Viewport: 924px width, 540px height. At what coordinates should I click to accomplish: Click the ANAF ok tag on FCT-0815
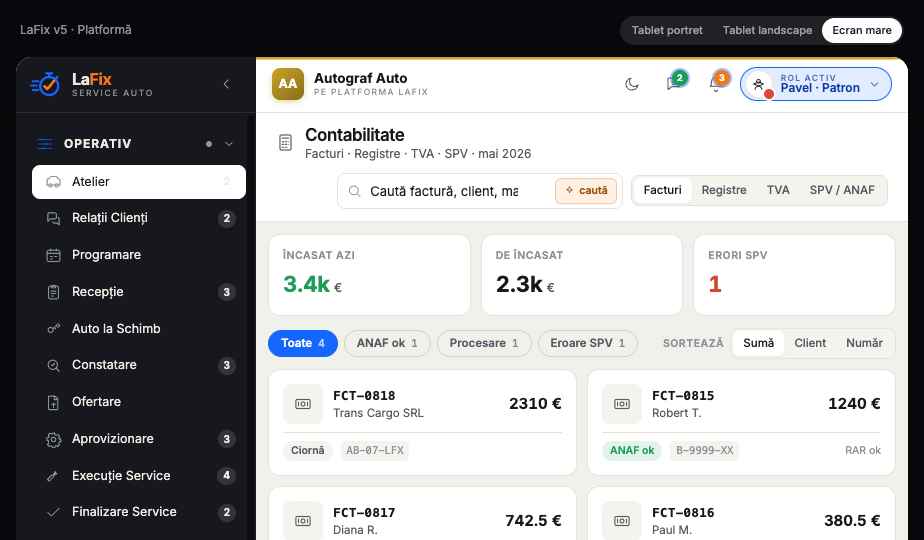click(x=632, y=450)
